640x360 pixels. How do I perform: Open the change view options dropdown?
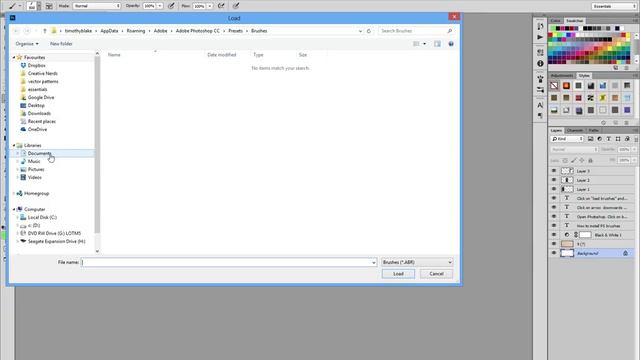click(424, 44)
